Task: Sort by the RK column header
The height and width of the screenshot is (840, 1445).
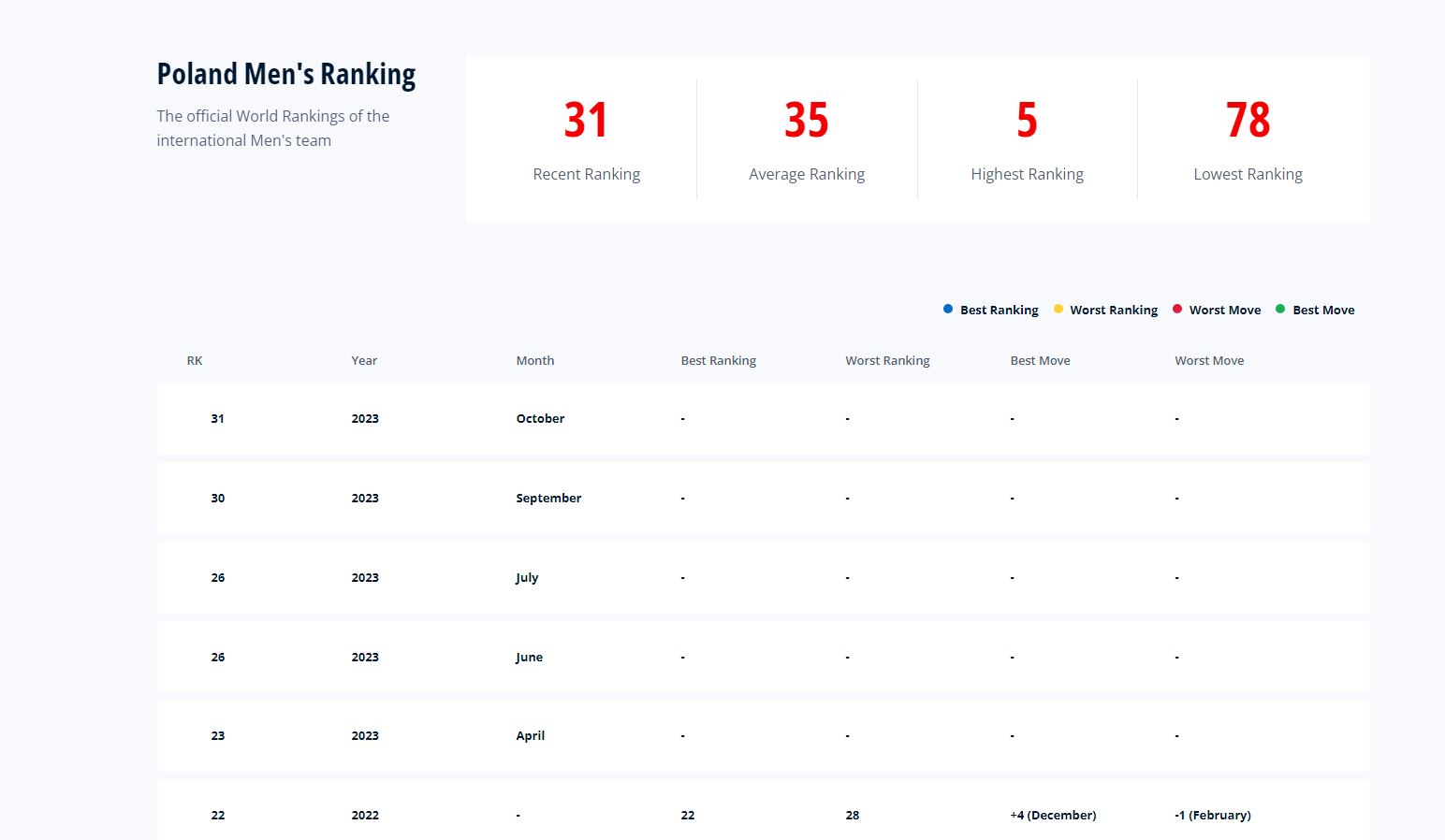Action: [x=195, y=360]
